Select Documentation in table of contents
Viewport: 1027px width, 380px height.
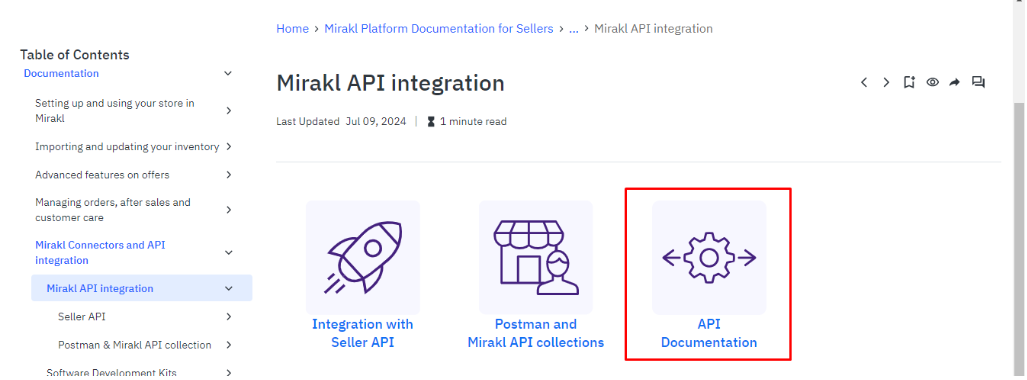click(62, 73)
